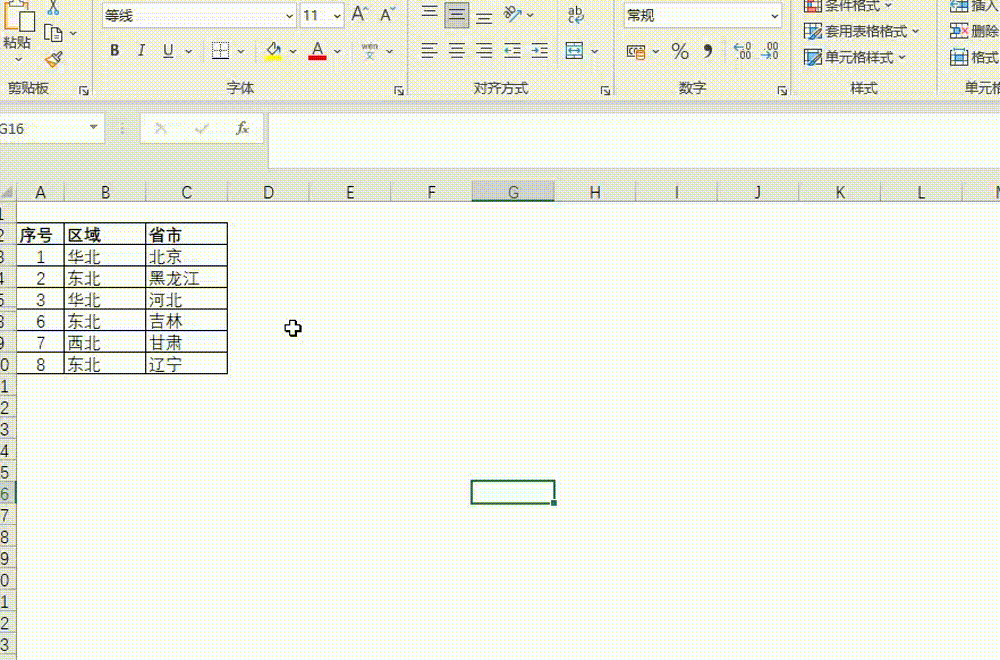Open fill color dropdown arrow
This screenshot has width=1000, height=660.
[293, 51]
